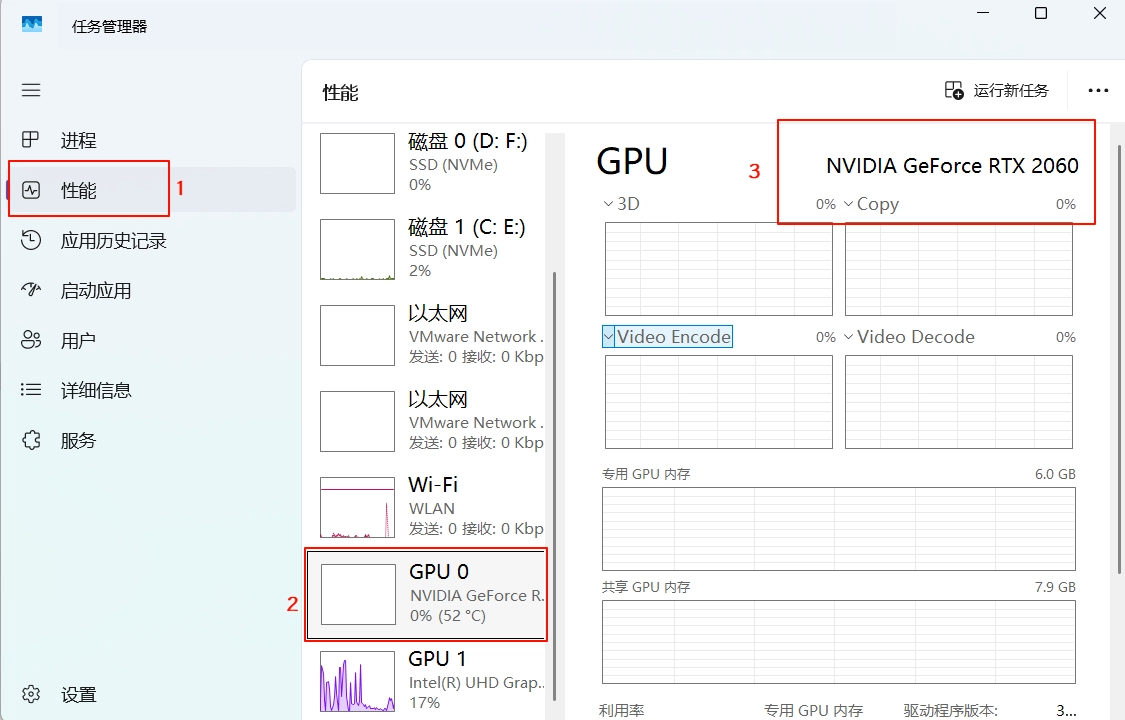Click the 驱动程序版本 label
1125x720 pixels.
click(x=951, y=710)
